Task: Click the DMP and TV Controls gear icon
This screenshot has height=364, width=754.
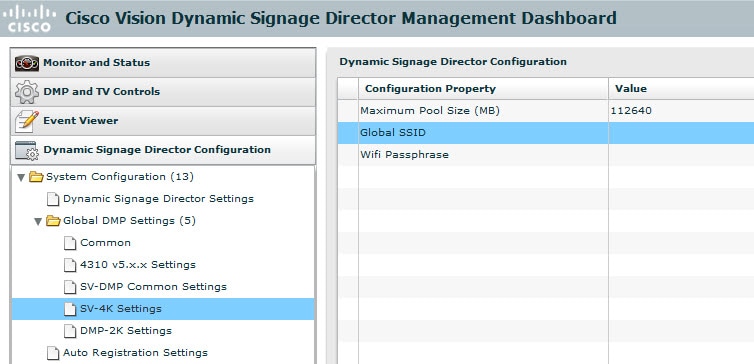Action: point(27,92)
